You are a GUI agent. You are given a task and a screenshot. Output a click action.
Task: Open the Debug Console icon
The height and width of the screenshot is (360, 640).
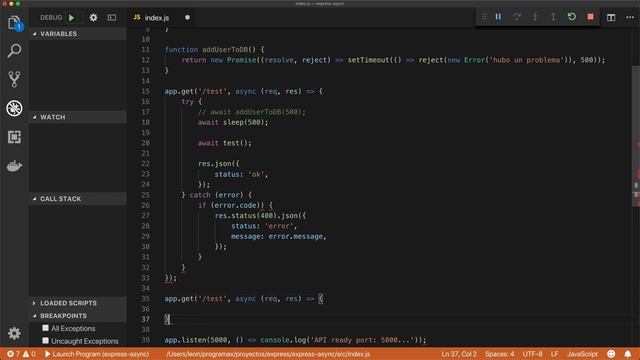click(112, 18)
